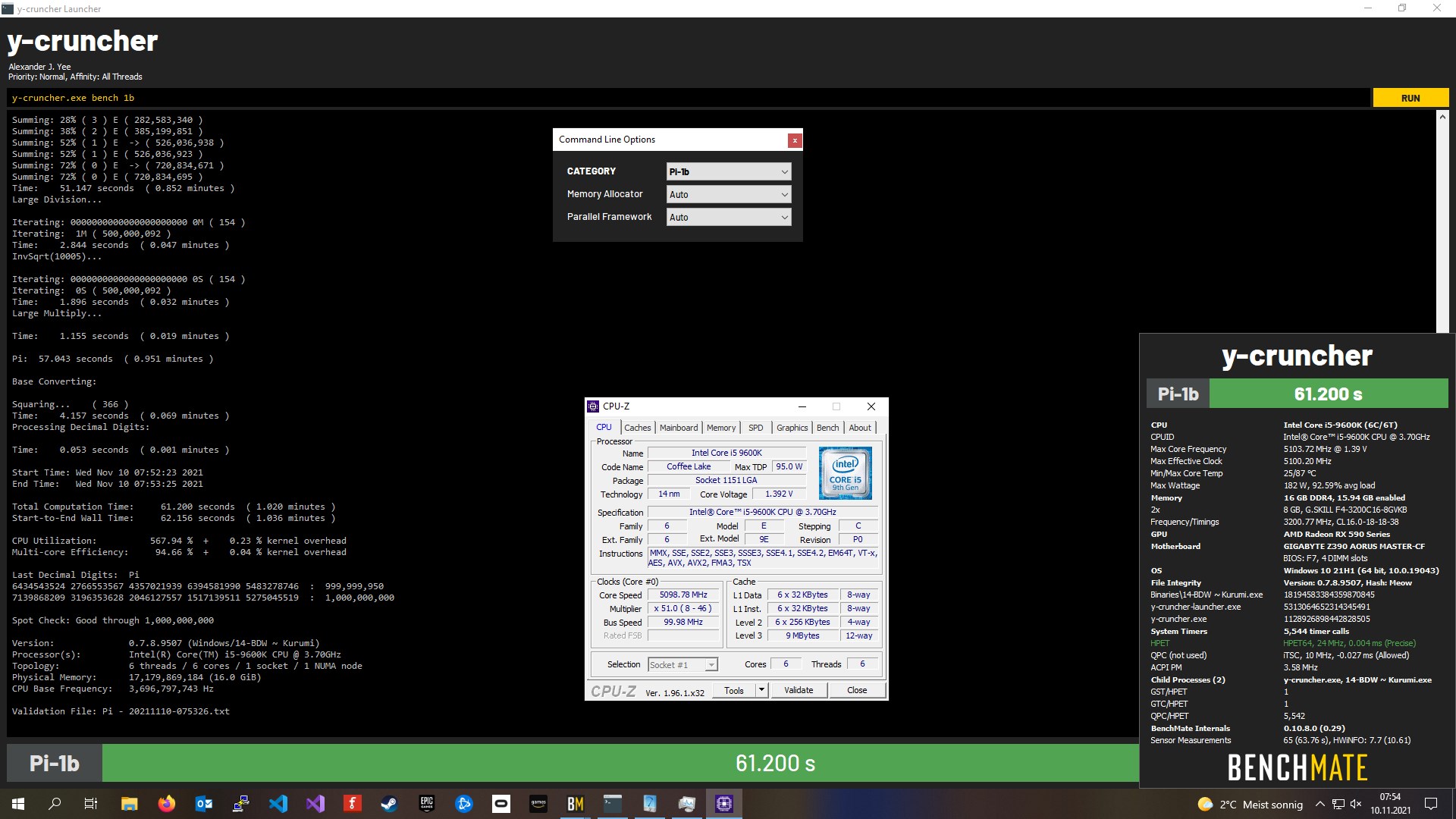Open the Category dropdown showing Pi-1b

pyautogui.click(x=728, y=171)
